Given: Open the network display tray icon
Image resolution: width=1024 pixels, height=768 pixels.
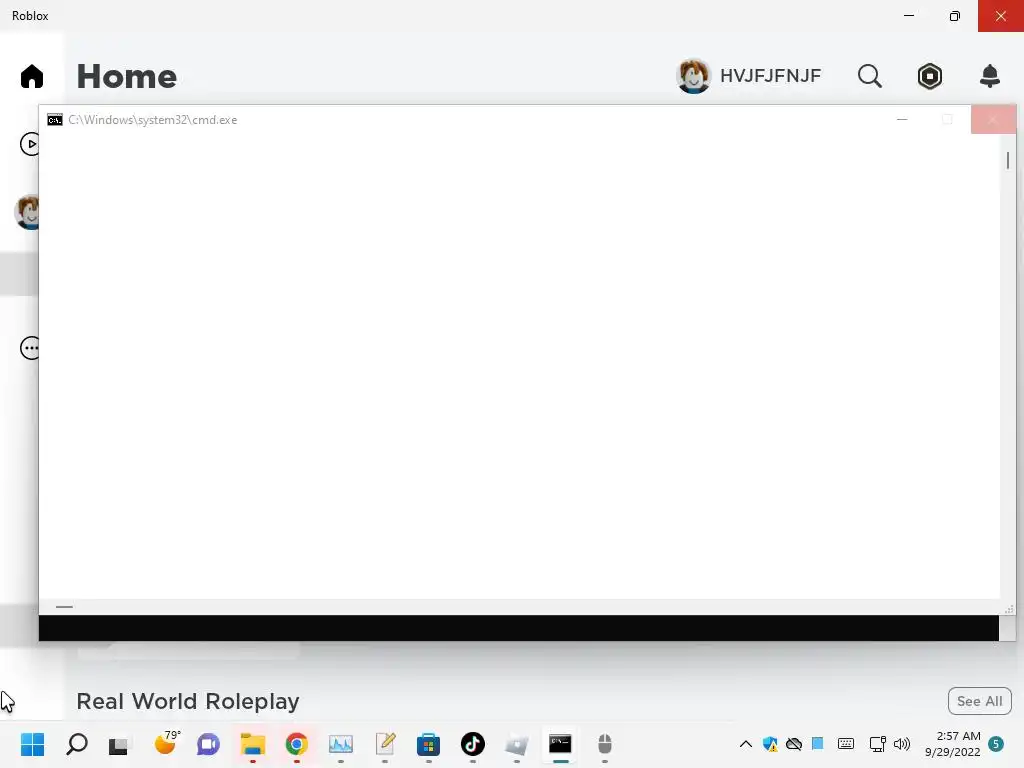Looking at the screenshot, I should pyautogui.click(x=877, y=744).
